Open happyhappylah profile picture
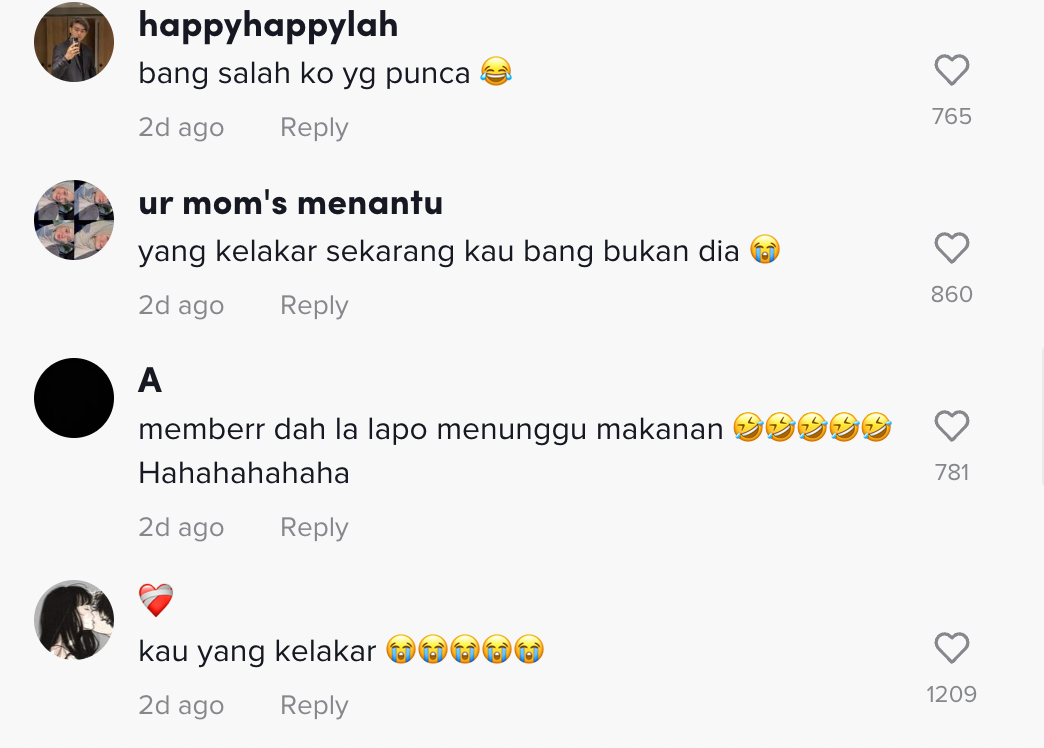 point(74,42)
